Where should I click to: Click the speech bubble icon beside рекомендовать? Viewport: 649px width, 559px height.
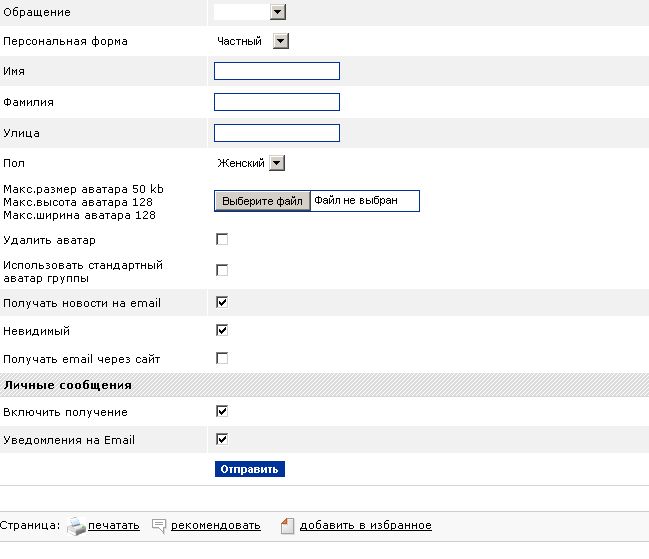(x=159, y=526)
